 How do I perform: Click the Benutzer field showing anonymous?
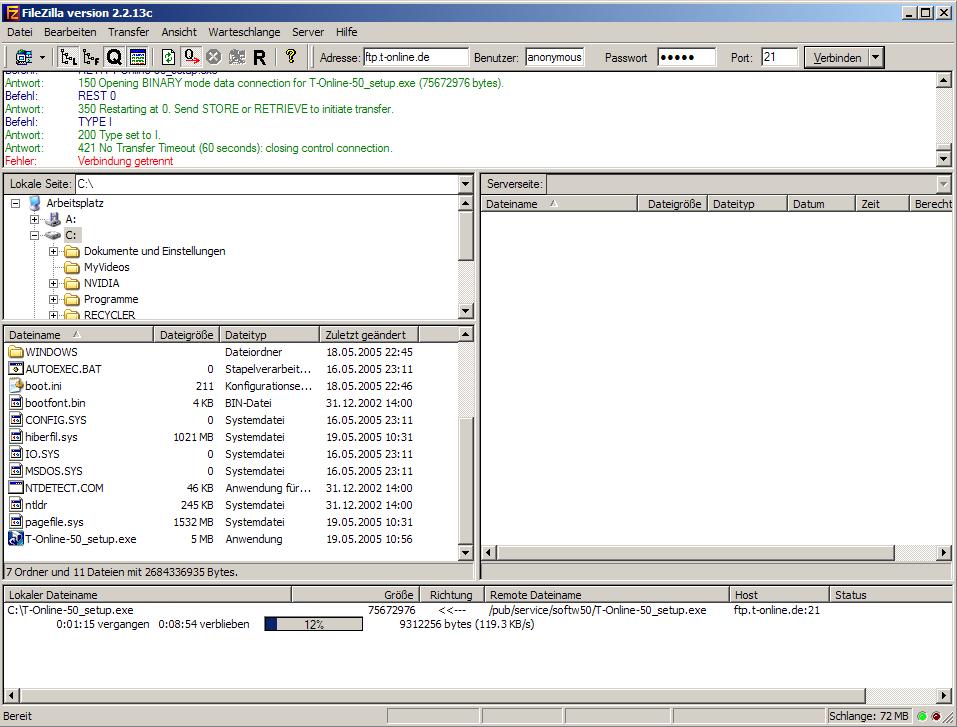click(x=554, y=57)
